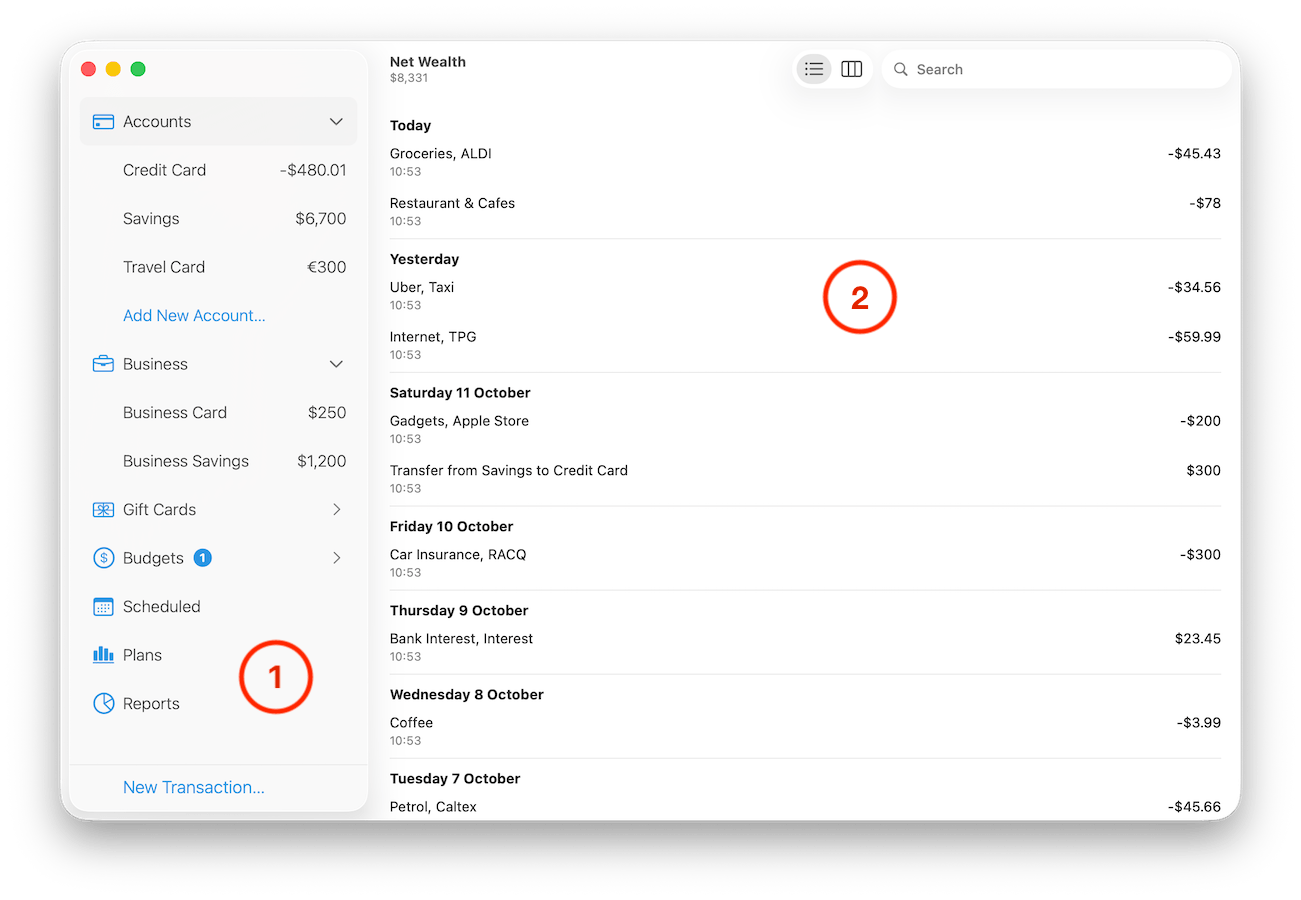
Task: Click the Gift Cards gift icon
Action: click(x=103, y=510)
